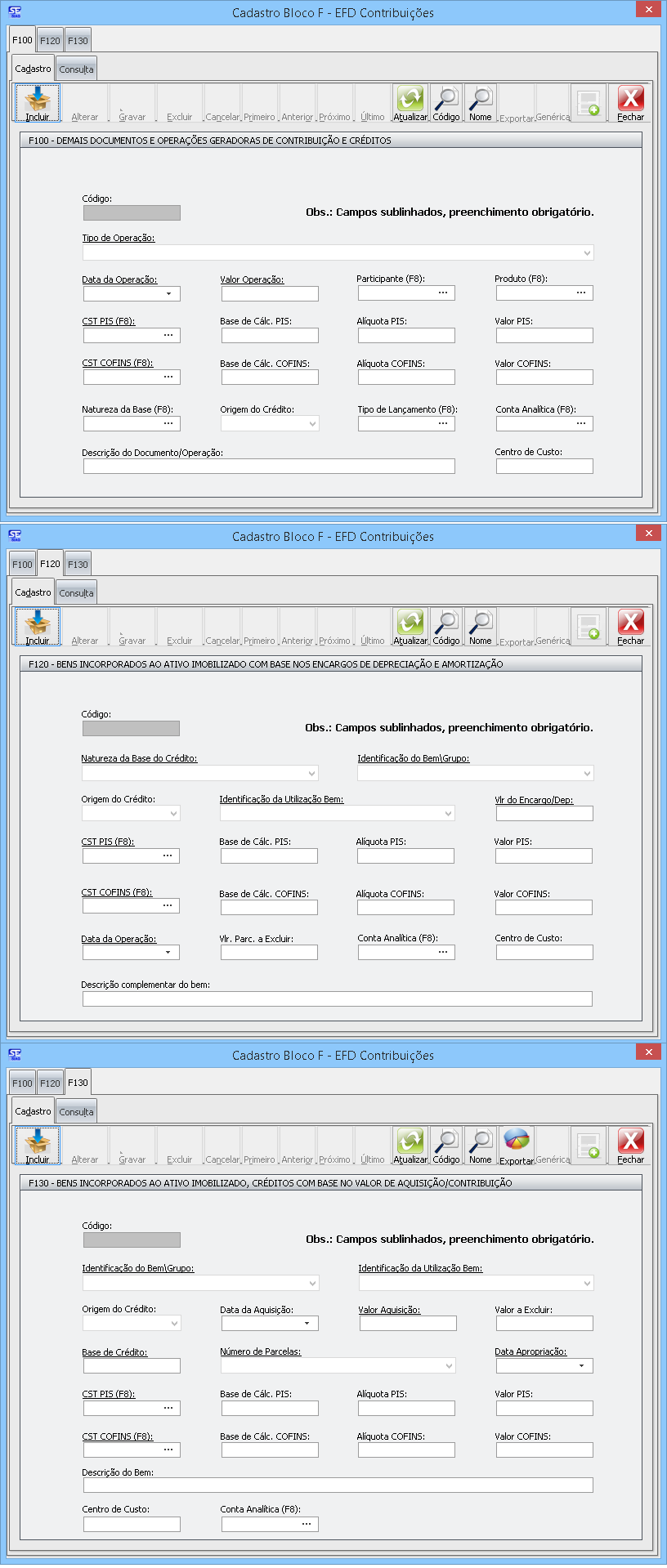Expand the Natureza da Base do Crédito dropdown
This screenshot has width=667, height=1568.
click(311, 774)
